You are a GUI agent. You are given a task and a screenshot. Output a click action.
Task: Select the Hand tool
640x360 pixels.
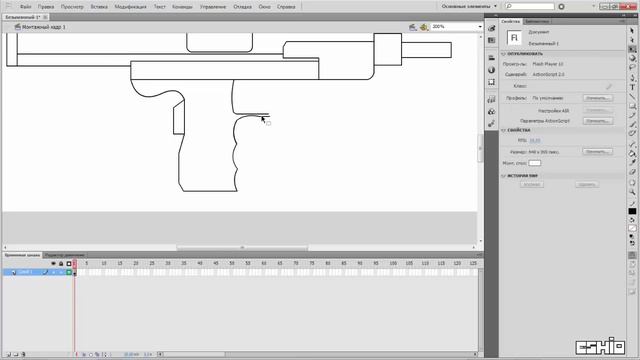(x=632, y=183)
